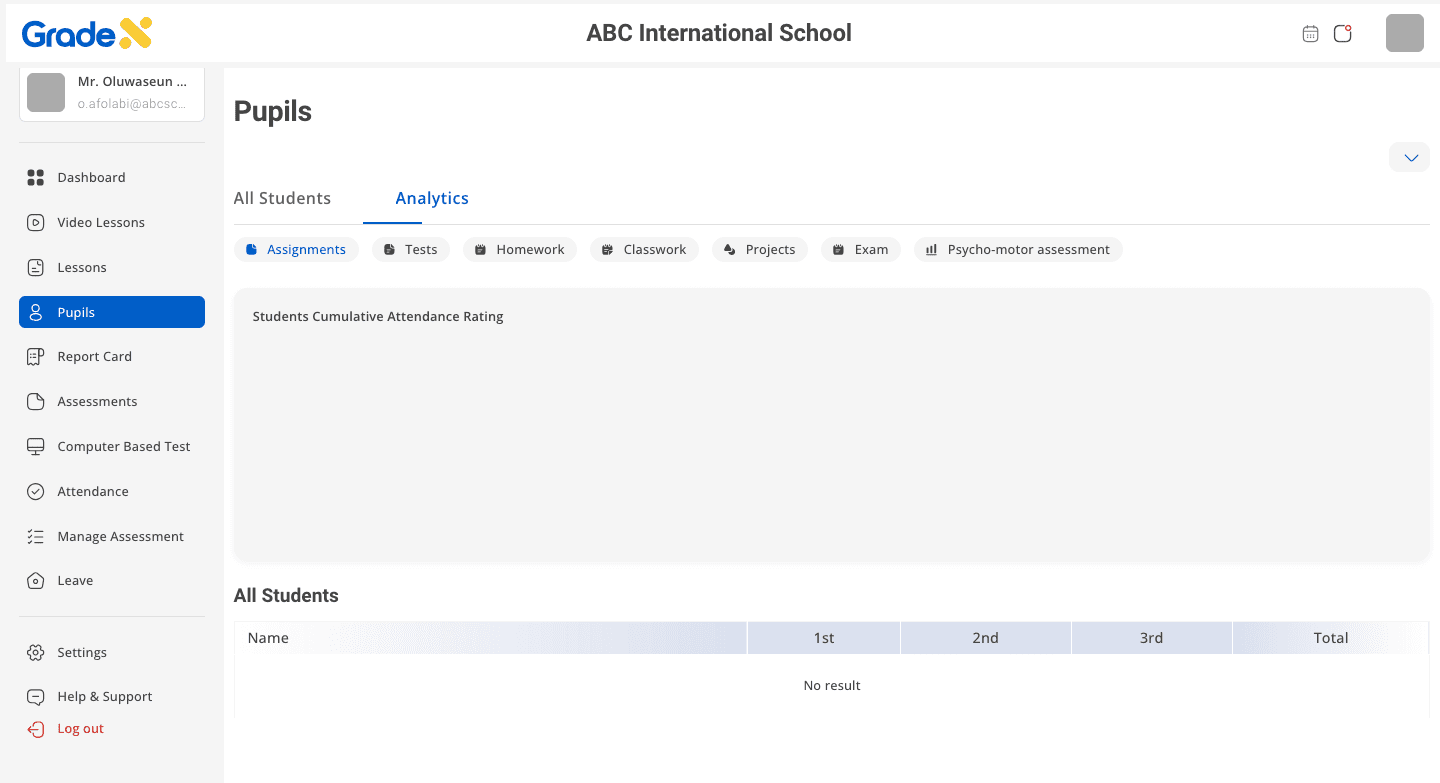Image resolution: width=1440 pixels, height=783 pixels.
Task: Toggle the Tests filter chip
Action: pyautogui.click(x=410, y=249)
